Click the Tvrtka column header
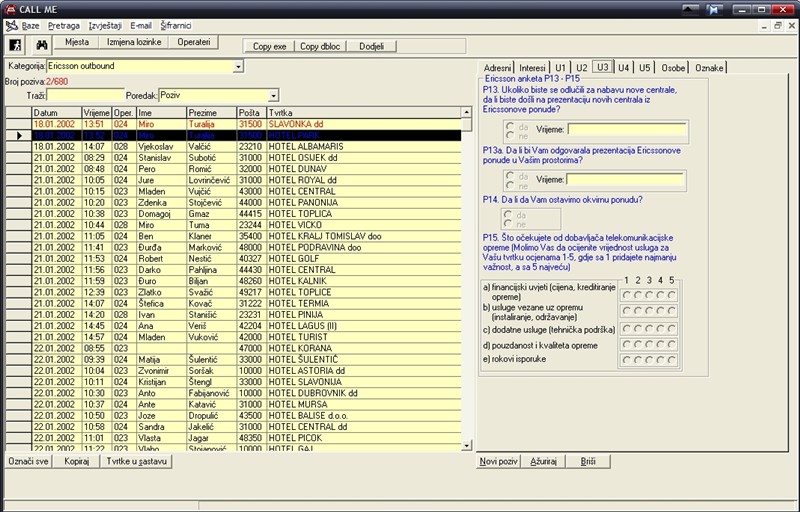 [364, 113]
